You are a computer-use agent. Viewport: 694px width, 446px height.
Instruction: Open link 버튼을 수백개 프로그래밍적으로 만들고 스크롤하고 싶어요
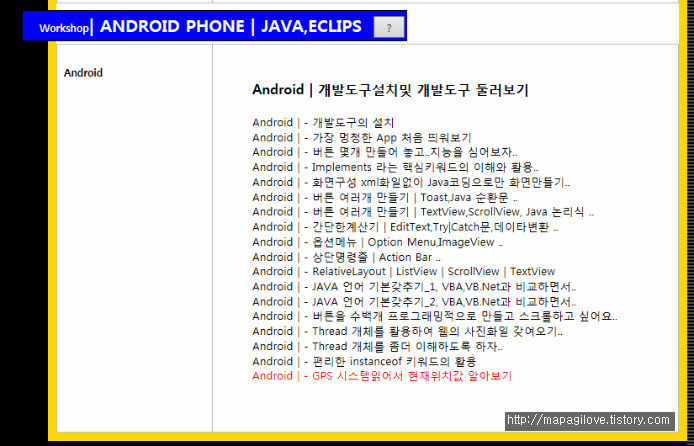435,316
